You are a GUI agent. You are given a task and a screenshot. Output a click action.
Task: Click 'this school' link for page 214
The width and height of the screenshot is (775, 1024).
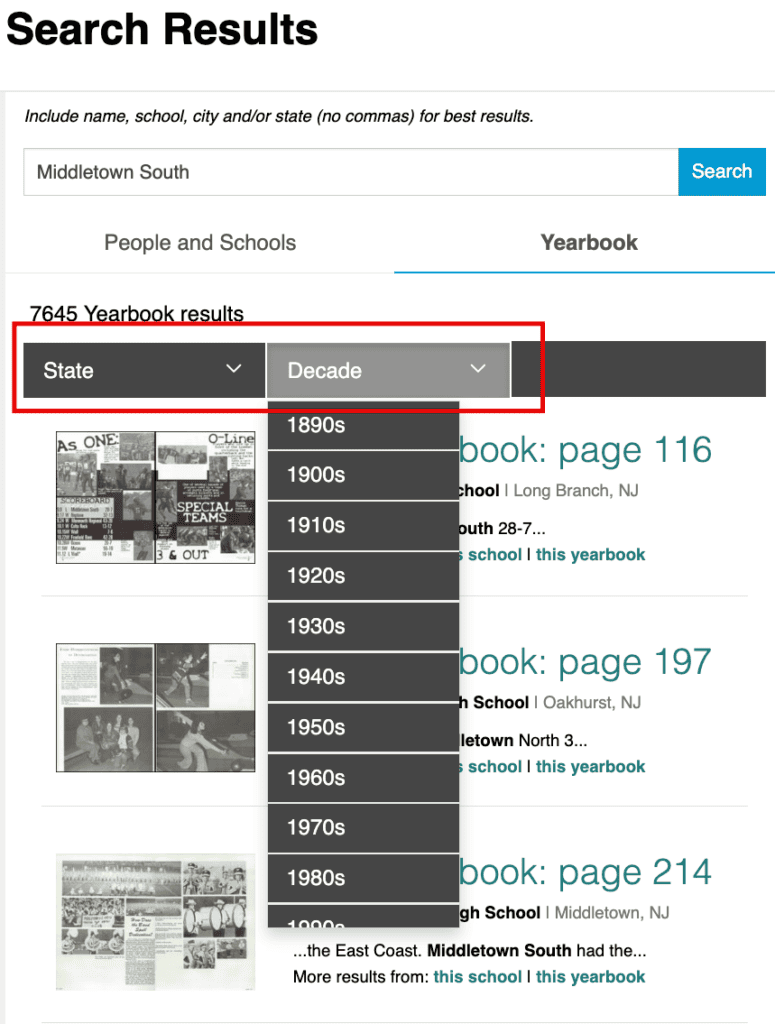click(x=477, y=977)
